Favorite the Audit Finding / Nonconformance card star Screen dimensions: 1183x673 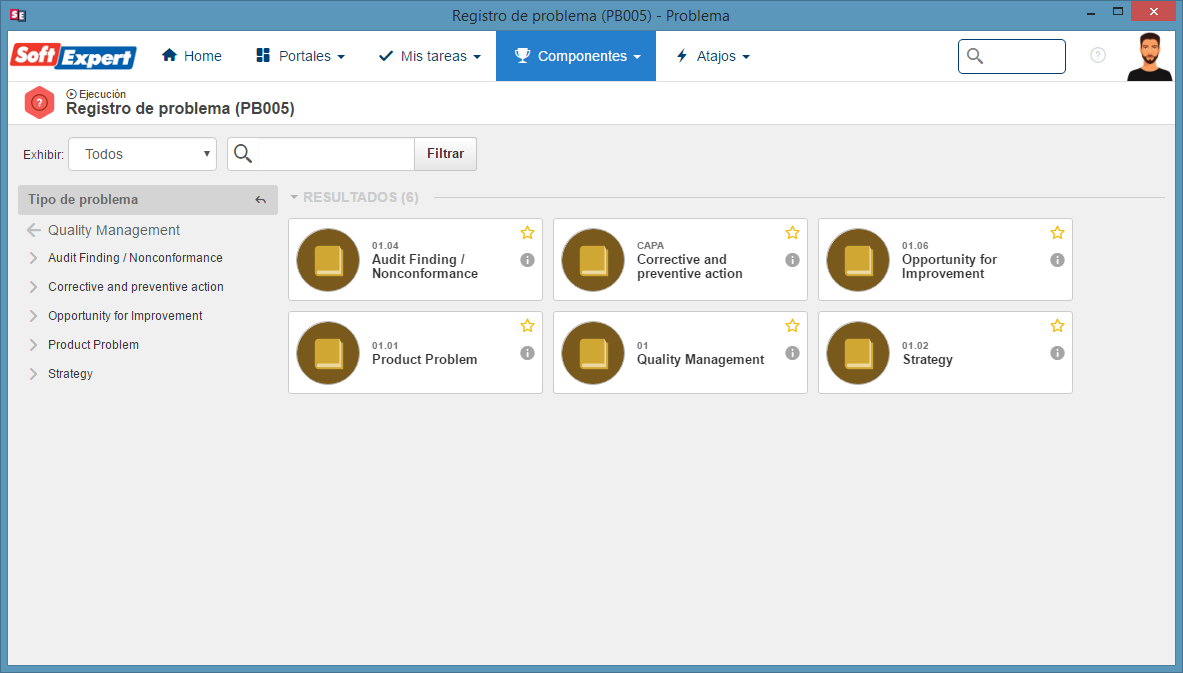coord(527,232)
